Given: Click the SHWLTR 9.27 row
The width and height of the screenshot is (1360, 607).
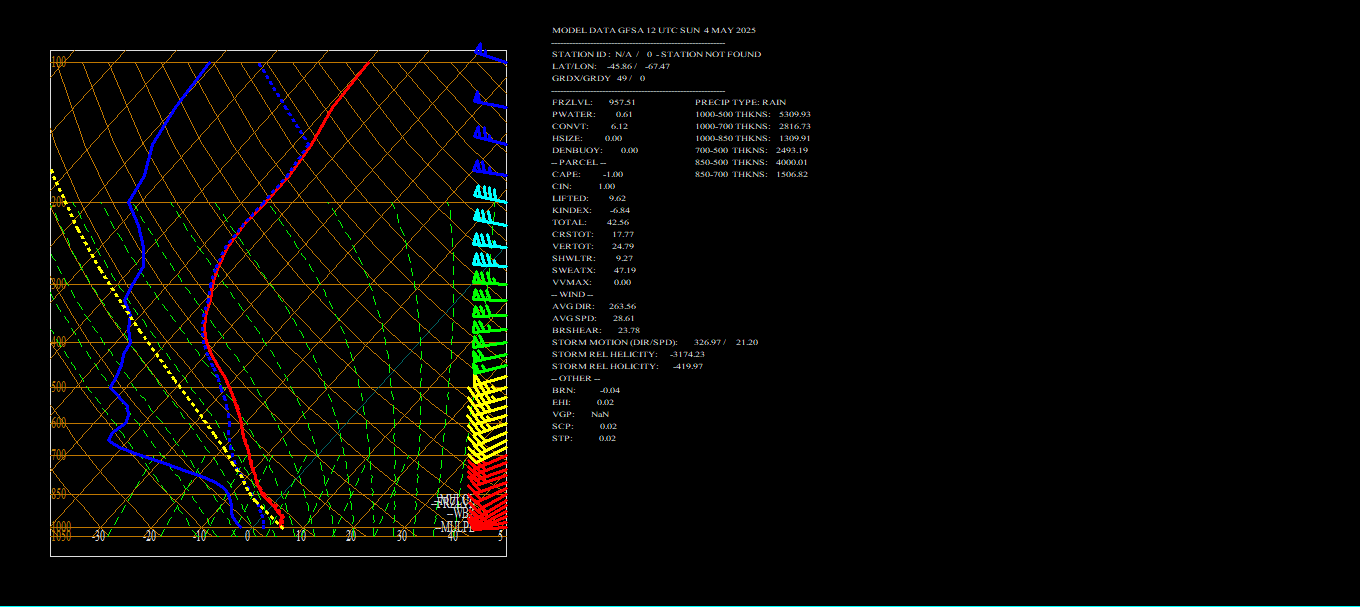Looking at the screenshot, I should (x=592, y=258).
